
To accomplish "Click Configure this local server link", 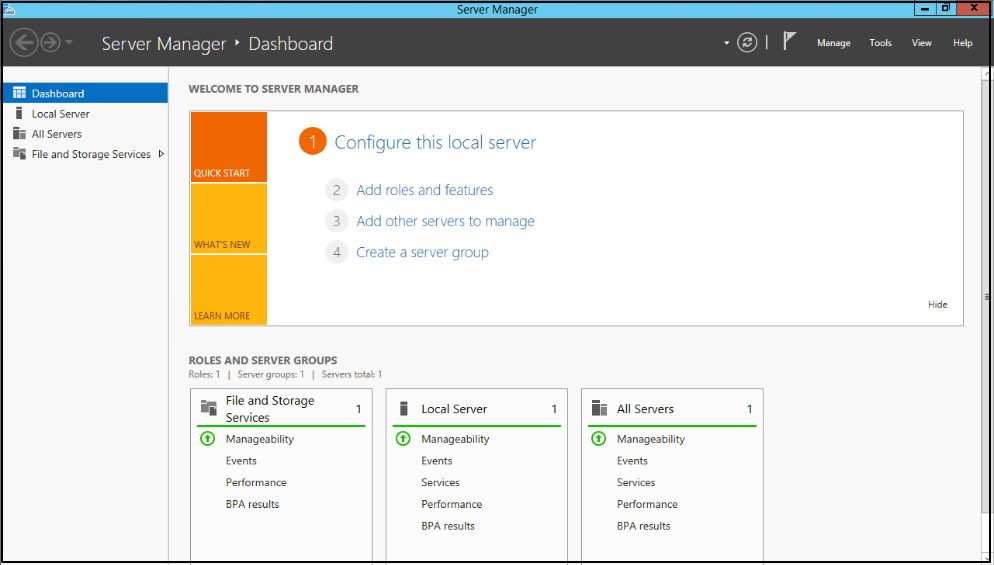I will pyautogui.click(x=435, y=142).
